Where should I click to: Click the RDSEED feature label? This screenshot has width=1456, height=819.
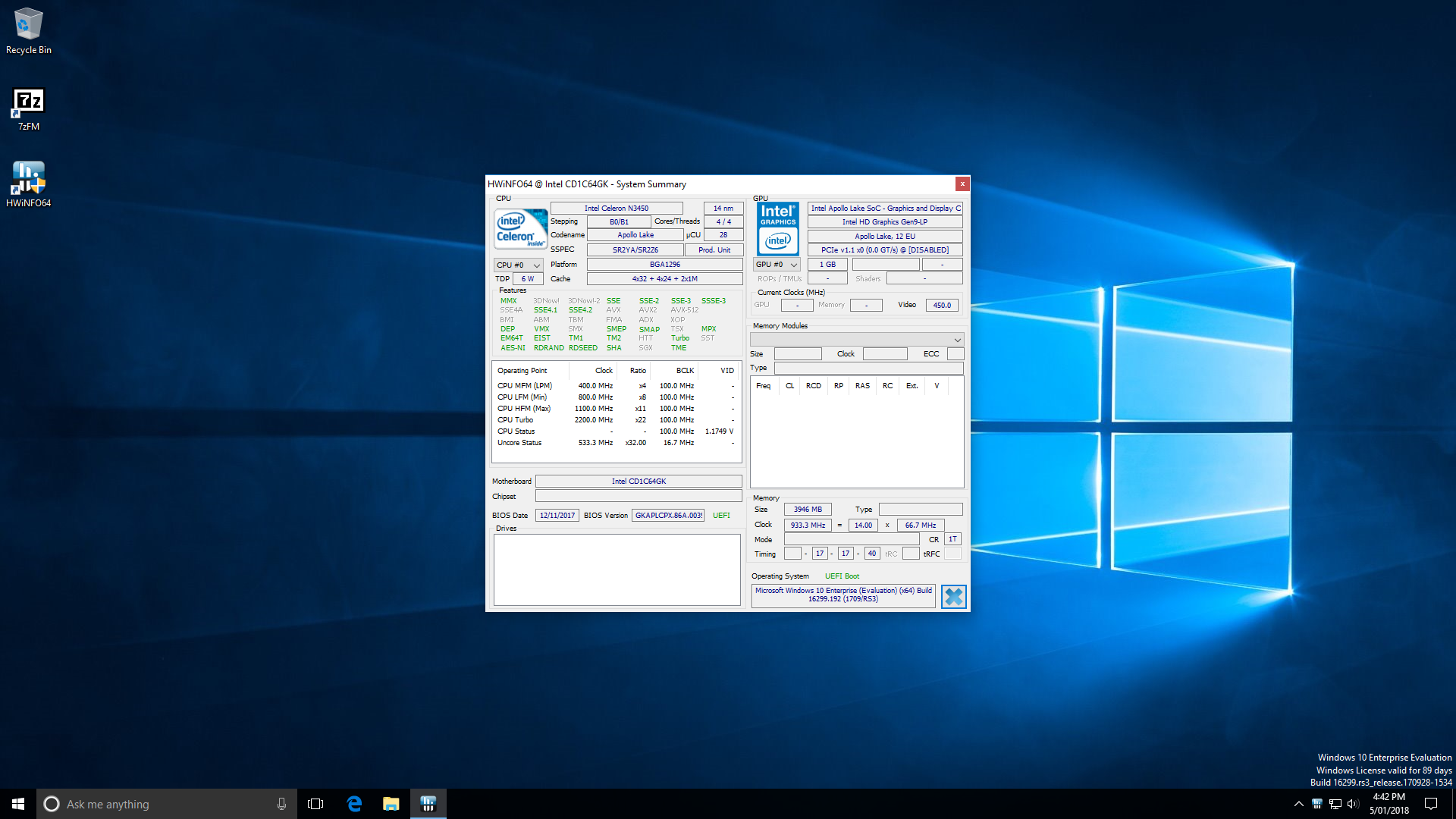click(583, 348)
